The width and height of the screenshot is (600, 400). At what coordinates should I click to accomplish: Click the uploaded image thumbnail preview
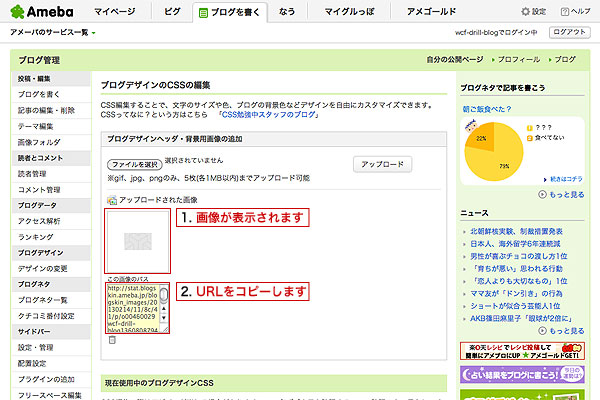137,241
